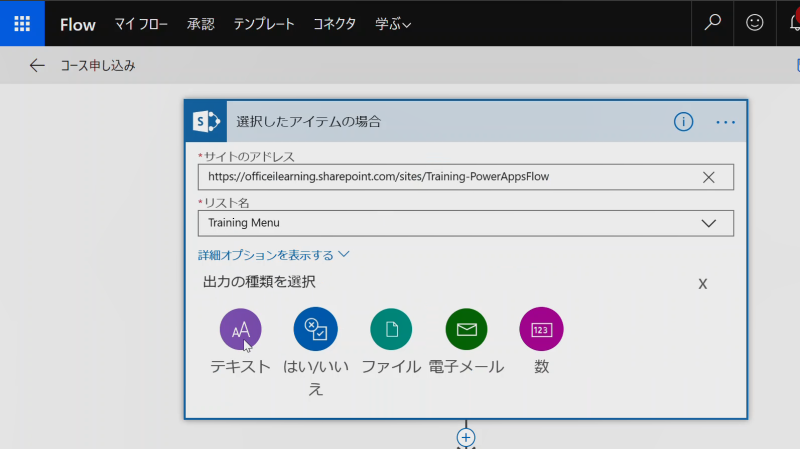Click the search magnifier icon
Screen dimensions: 800x449
pyautogui.click(x=713, y=22)
